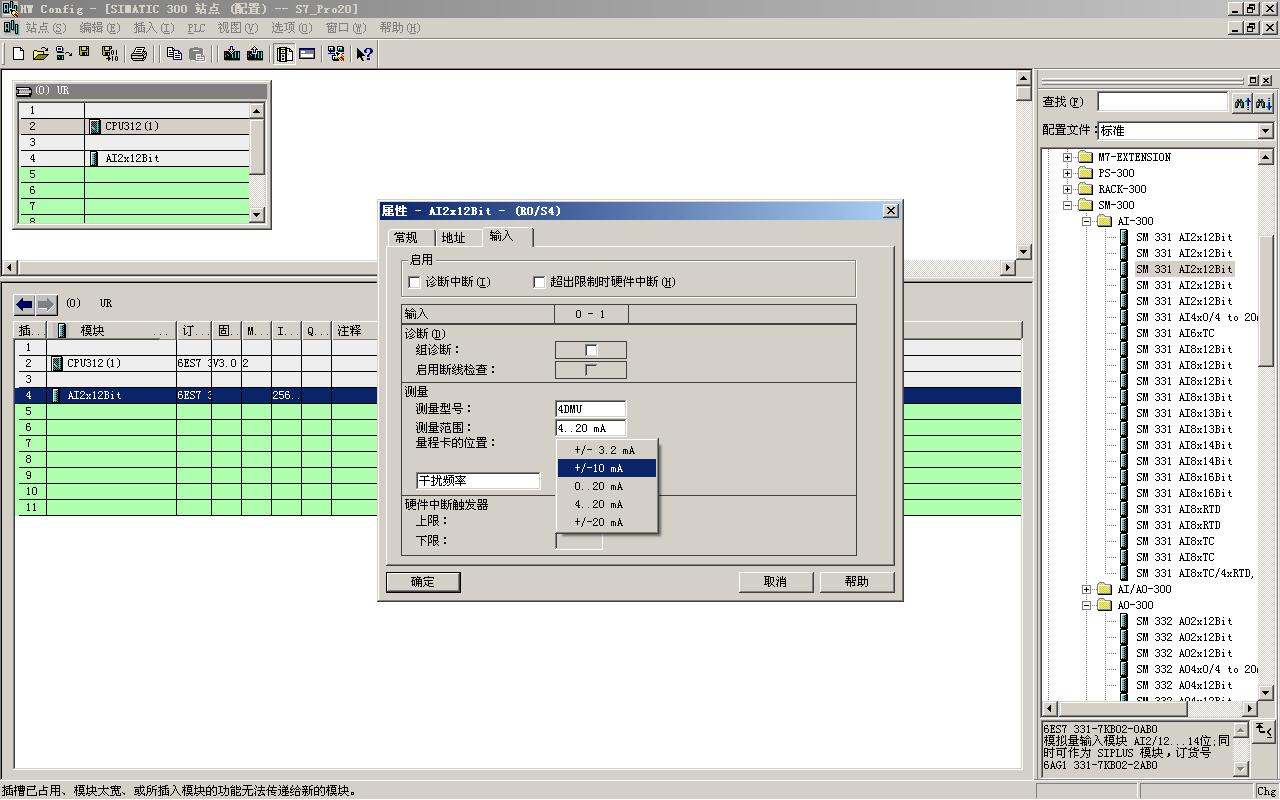Image resolution: width=1280 pixels, height=800 pixels.
Task: Enable the 超出限制时硬件中断 checkbox
Action: (539, 282)
